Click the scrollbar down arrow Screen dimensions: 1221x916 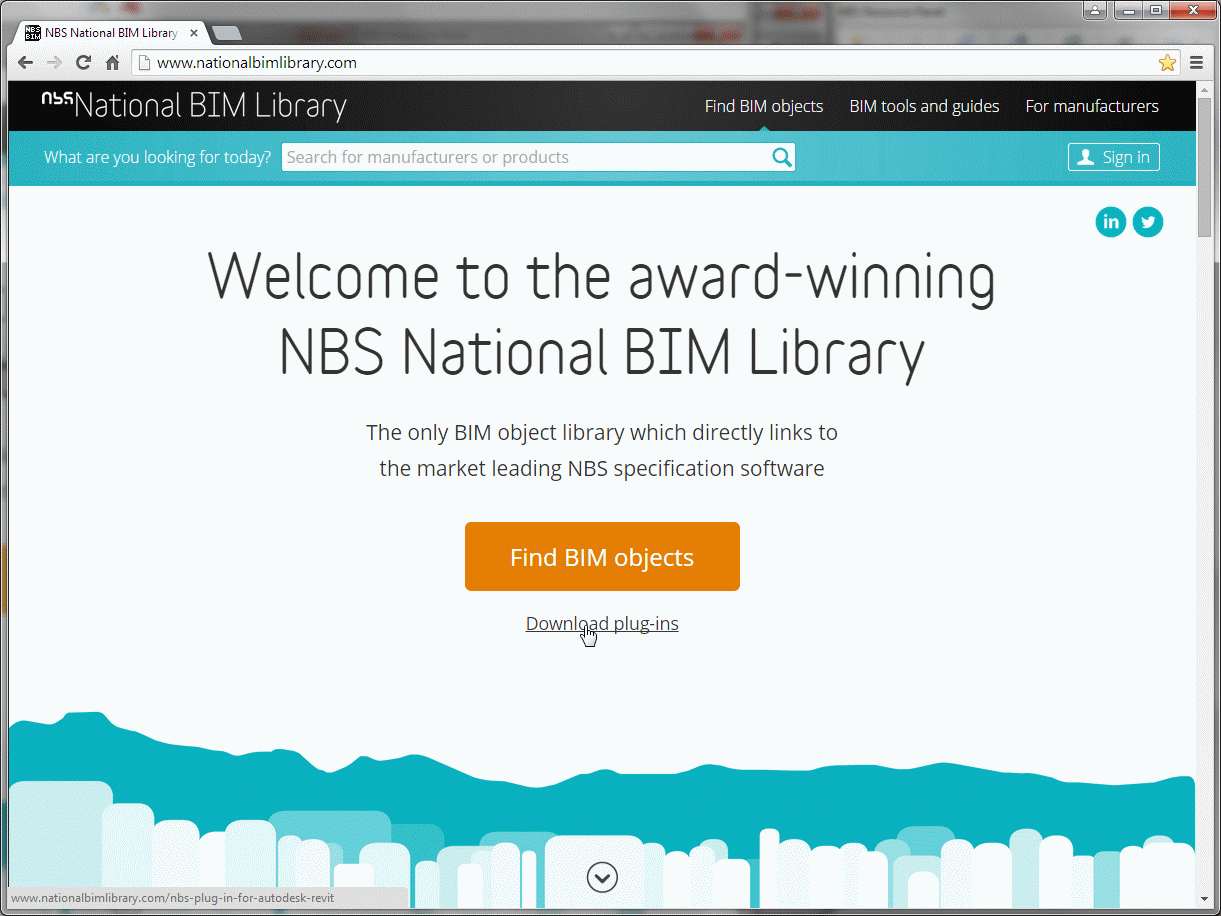tap(1206, 899)
